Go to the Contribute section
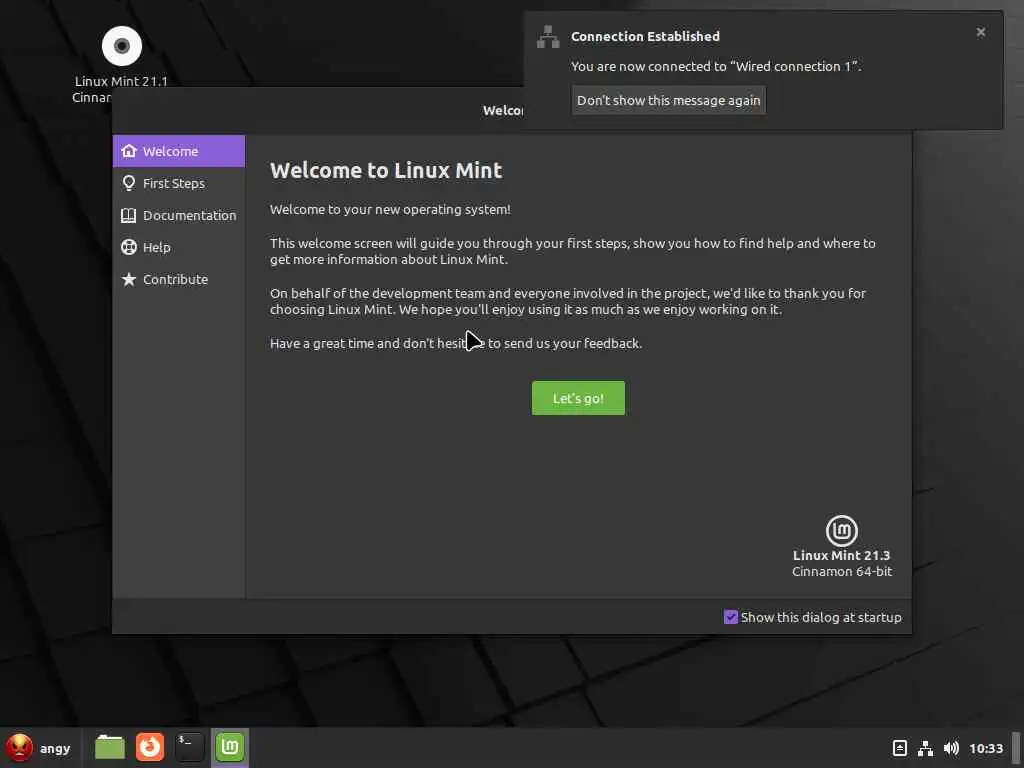The width and height of the screenshot is (1024, 768). click(179, 279)
